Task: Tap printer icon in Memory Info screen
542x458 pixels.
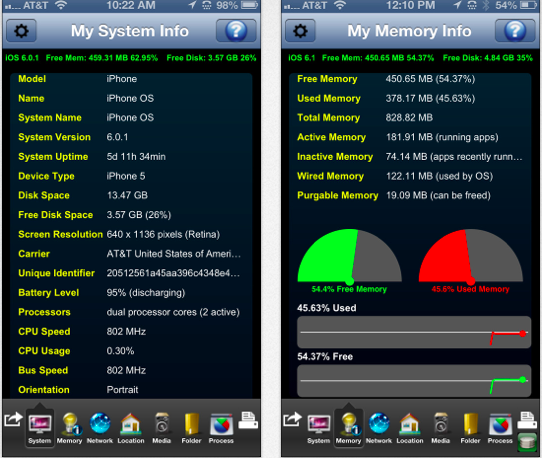Action: click(x=527, y=420)
